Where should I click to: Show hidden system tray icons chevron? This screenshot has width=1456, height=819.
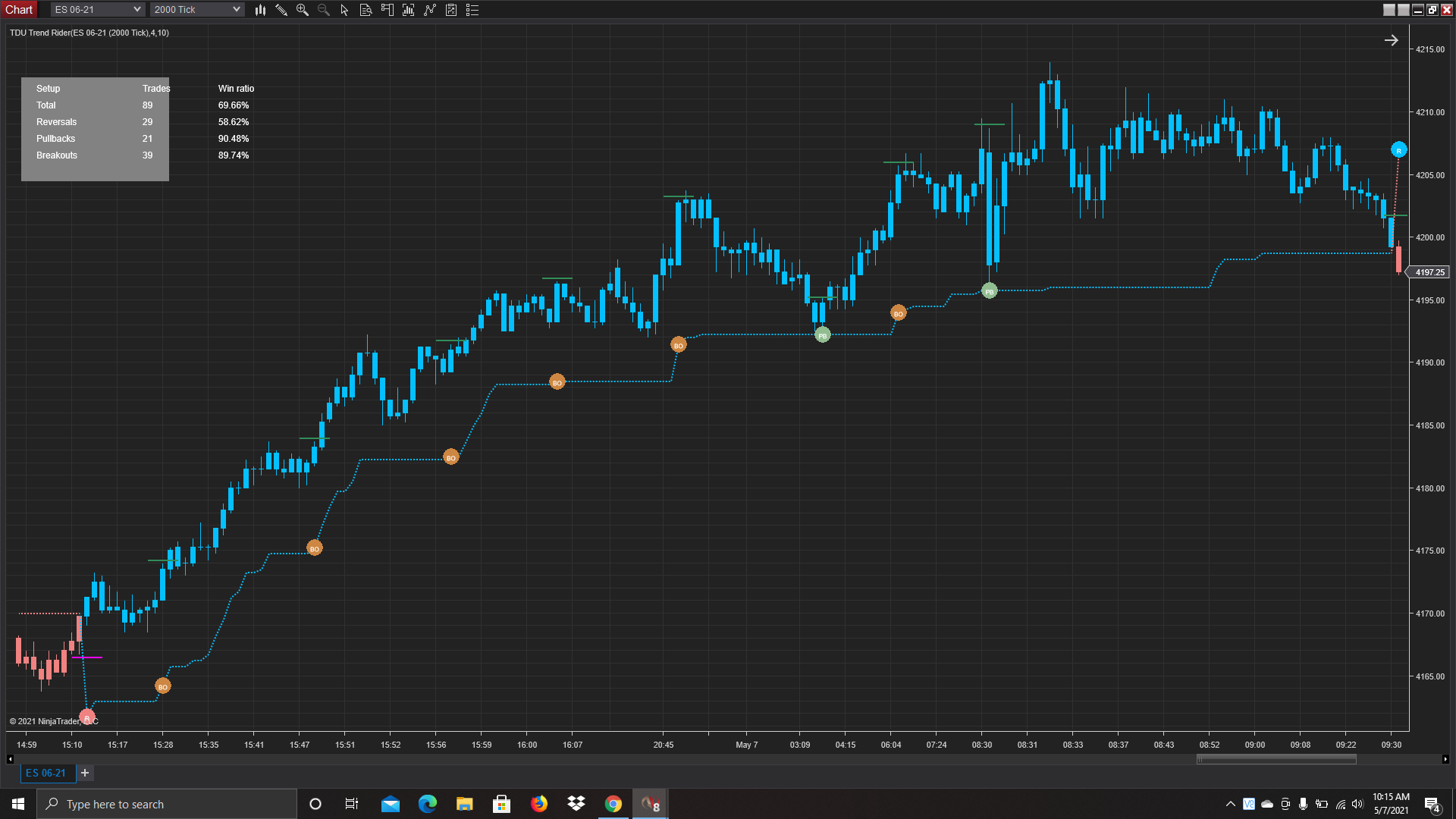(1230, 804)
